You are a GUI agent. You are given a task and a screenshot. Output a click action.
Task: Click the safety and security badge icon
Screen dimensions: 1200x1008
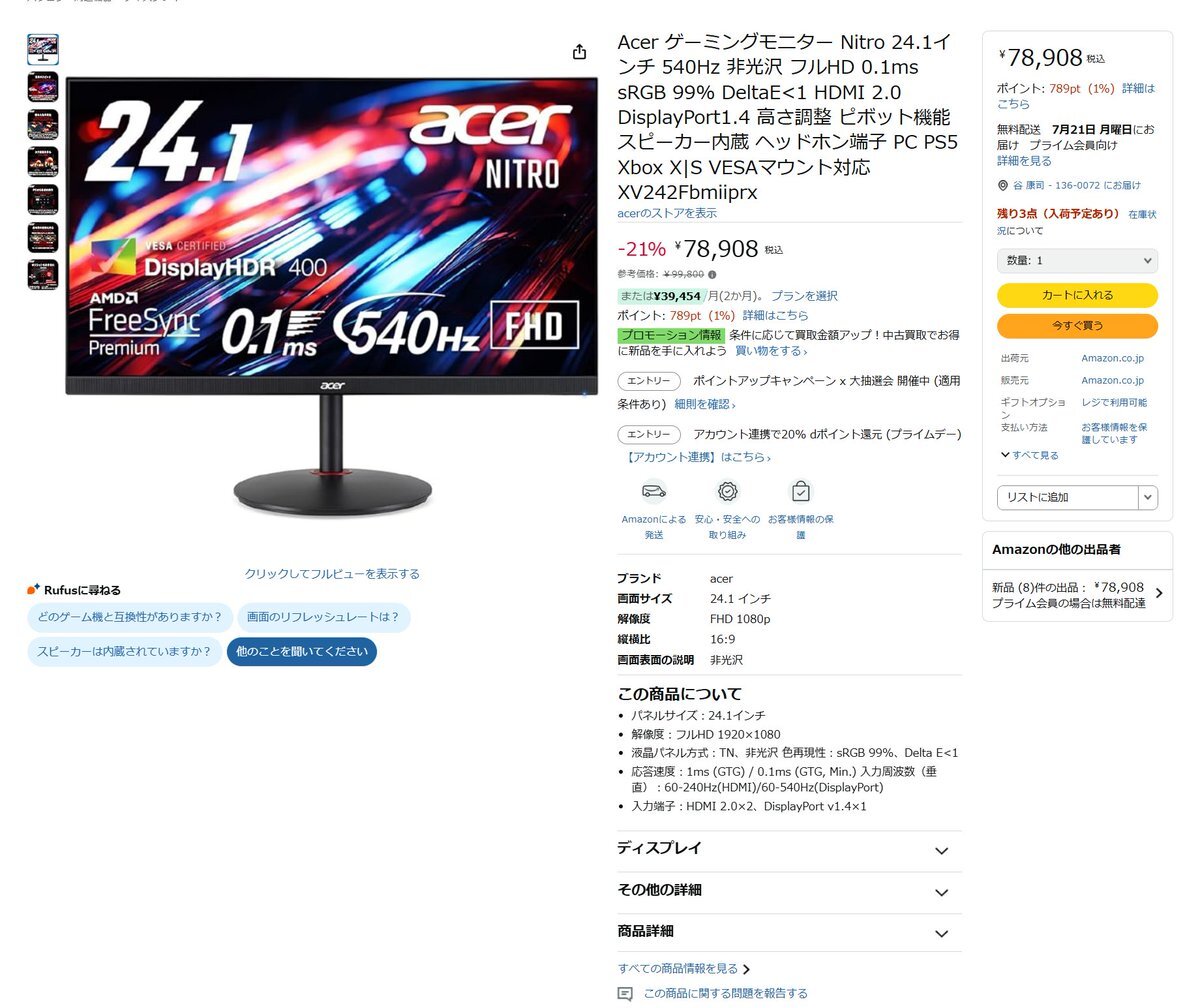coord(728,491)
